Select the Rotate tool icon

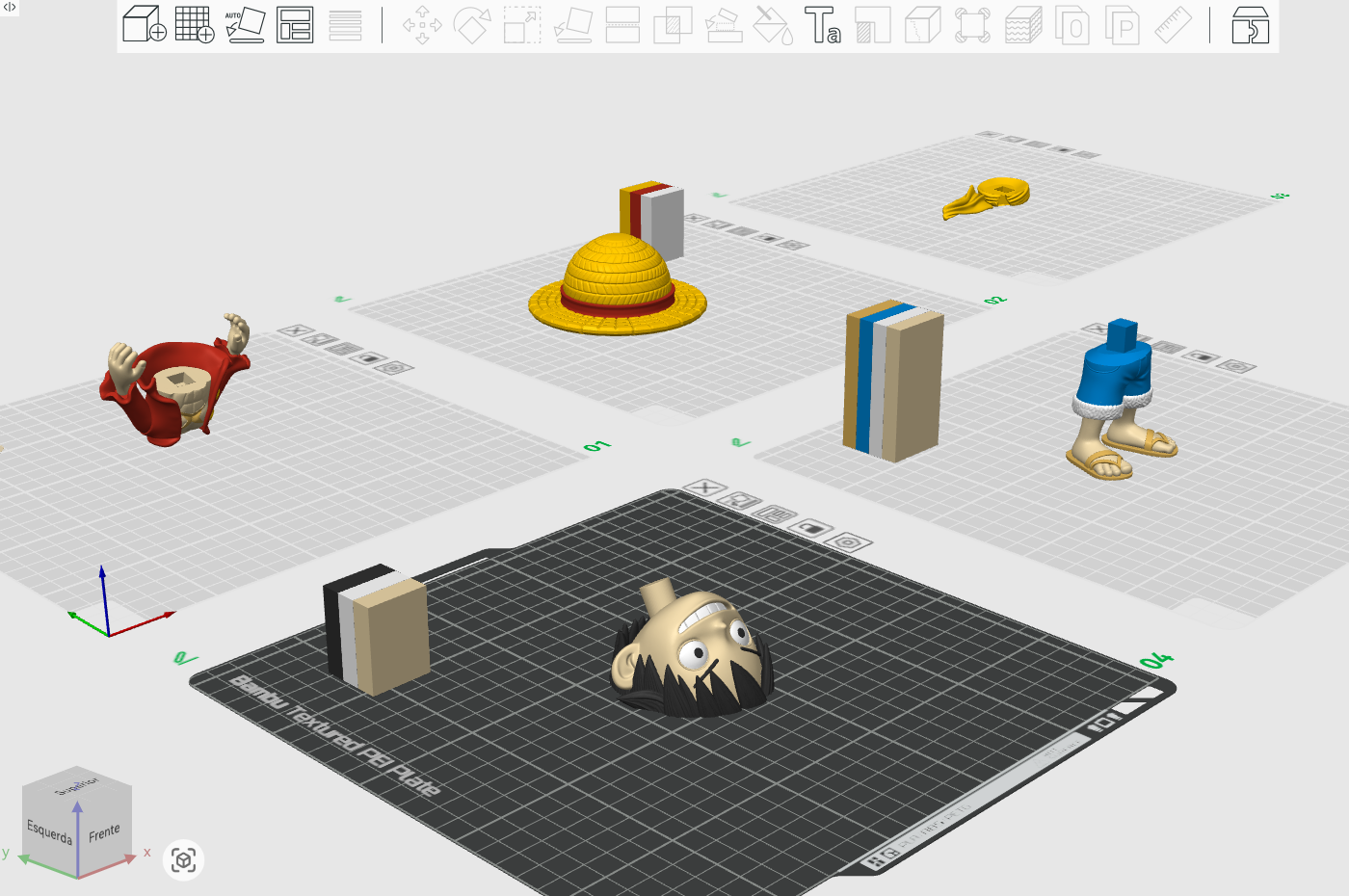tap(472, 25)
